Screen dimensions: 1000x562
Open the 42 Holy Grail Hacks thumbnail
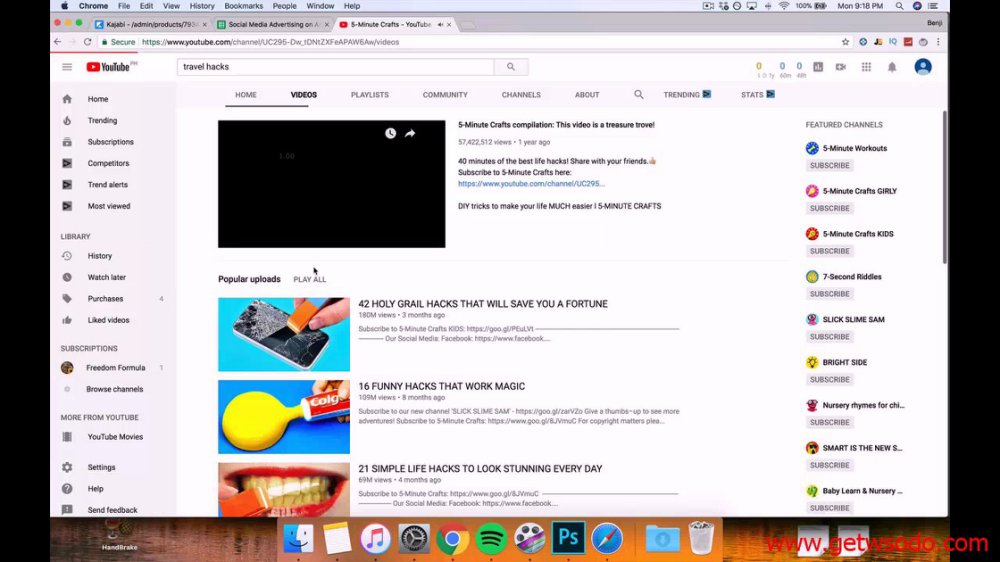[284, 334]
